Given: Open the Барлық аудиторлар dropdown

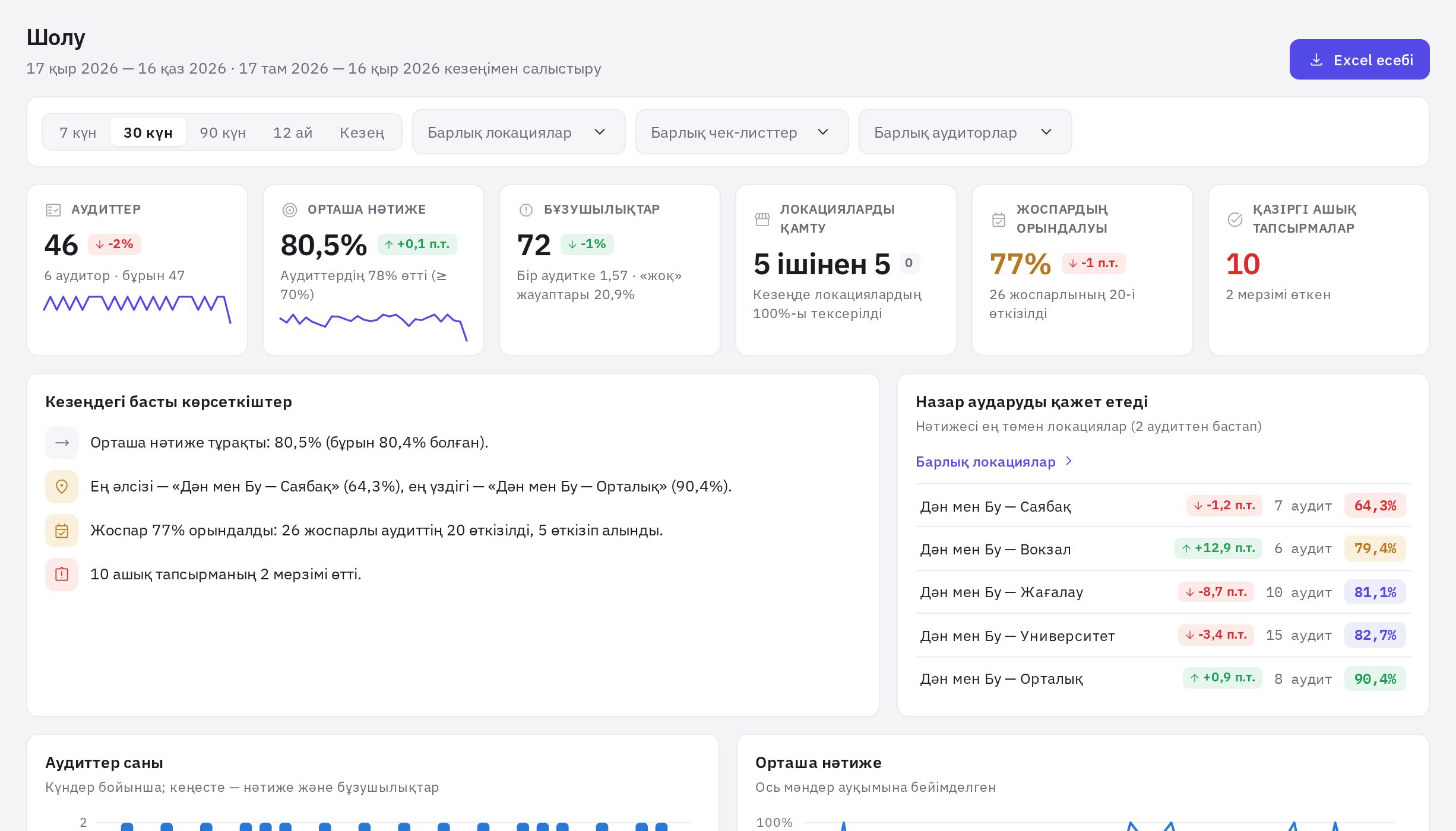Looking at the screenshot, I should pos(966,132).
